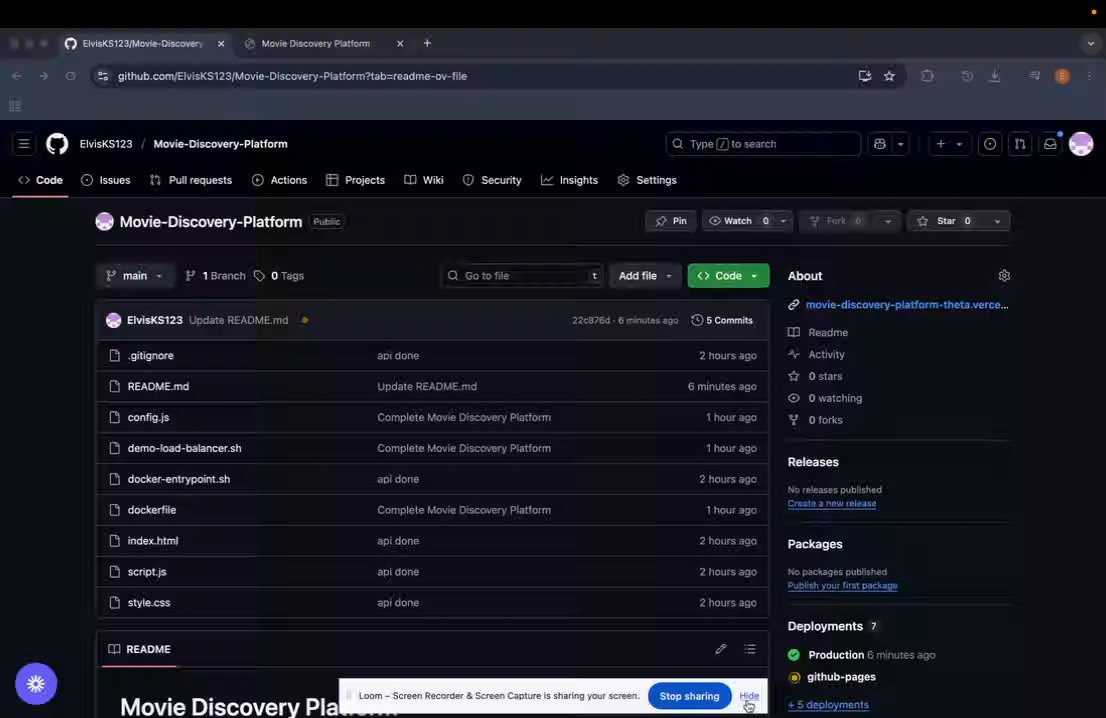Image resolution: width=1106 pixels, height=718 pixels.
Task: View the 5 Commits history
Action: click(x=722, y=320)
